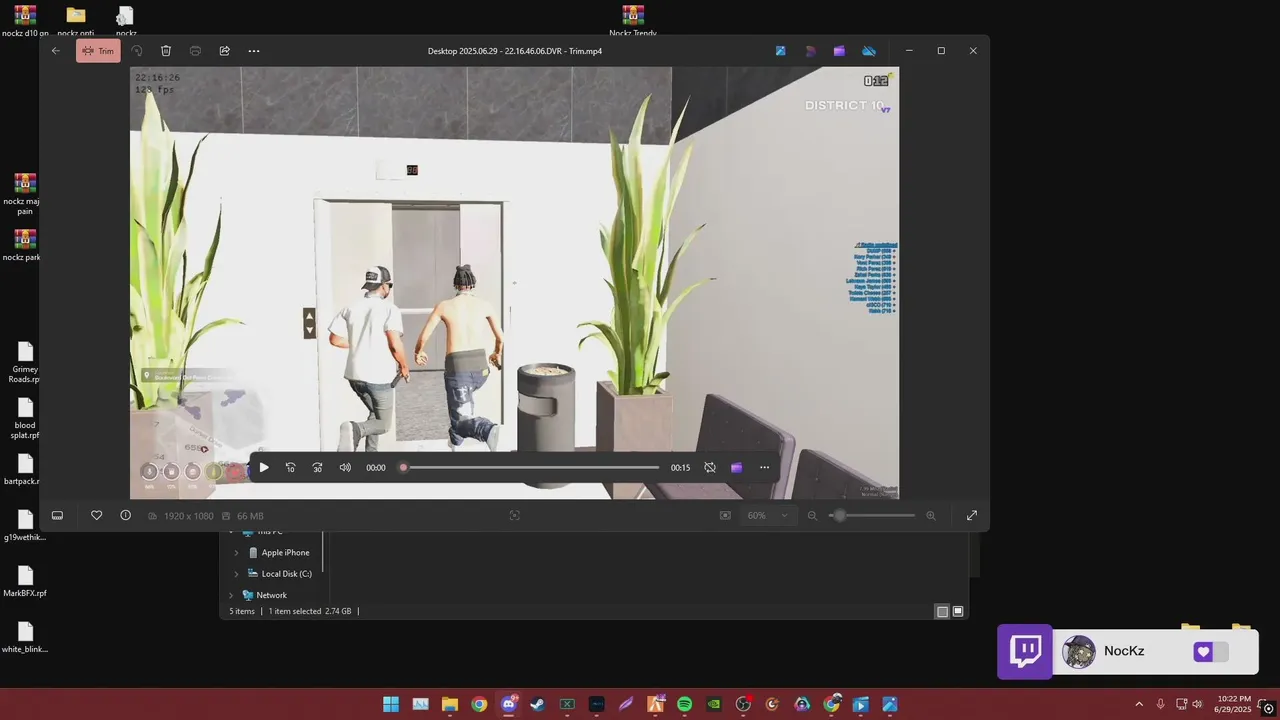This screenshot has height=720, width=1280.
Task: Select MarkBFX.rpf desktop file
Action: click(25, 581)
